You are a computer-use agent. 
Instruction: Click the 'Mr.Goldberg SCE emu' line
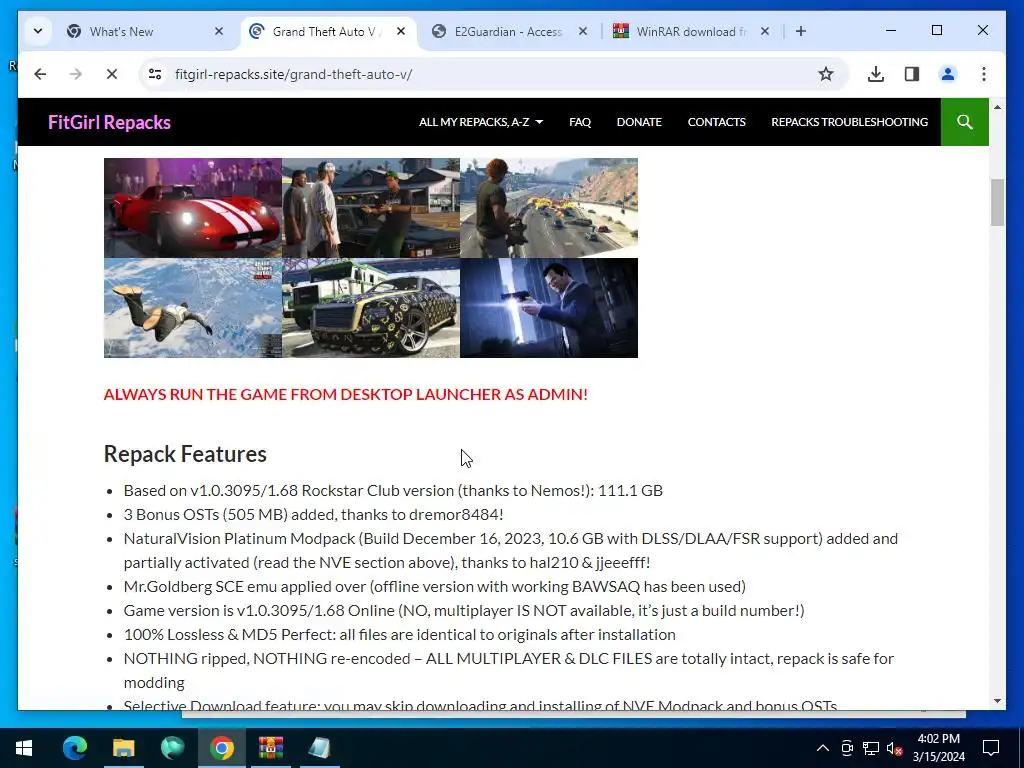tap(434, 586)
